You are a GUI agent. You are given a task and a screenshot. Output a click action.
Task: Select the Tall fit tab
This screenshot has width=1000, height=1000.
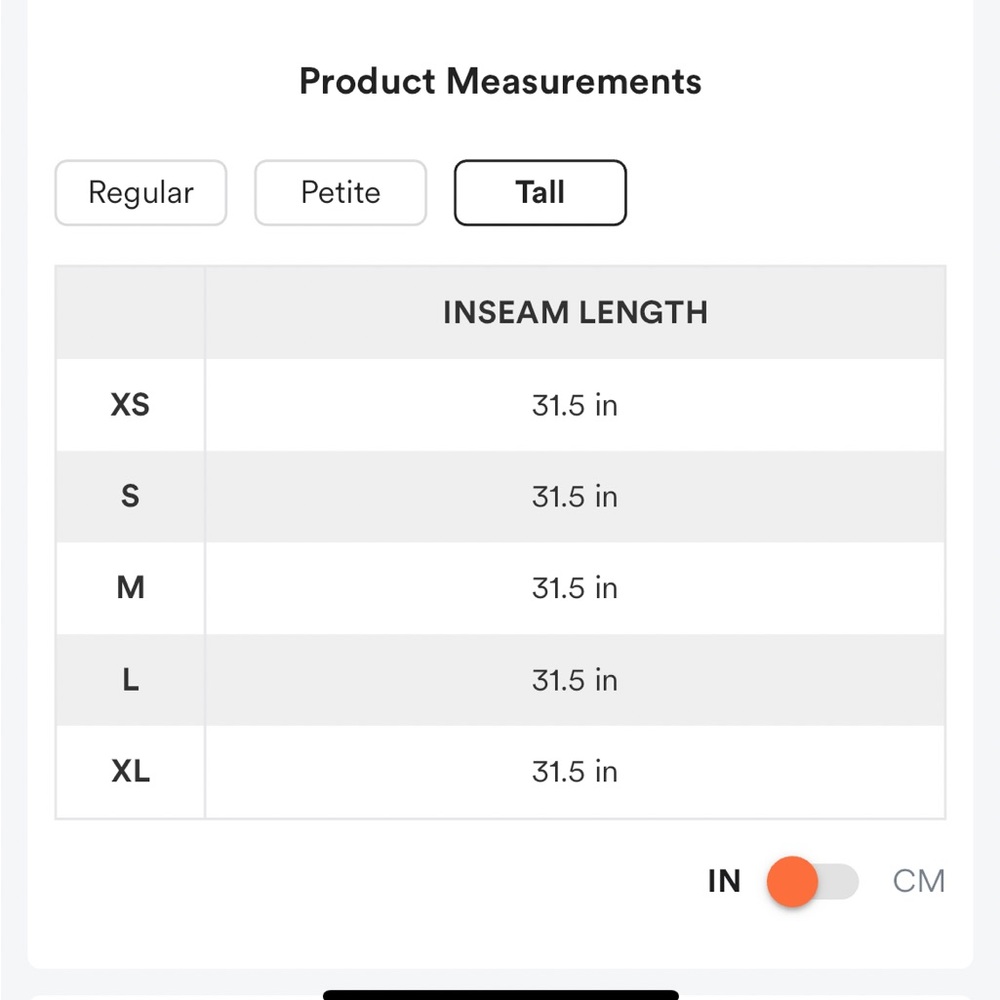click(540, 193)
